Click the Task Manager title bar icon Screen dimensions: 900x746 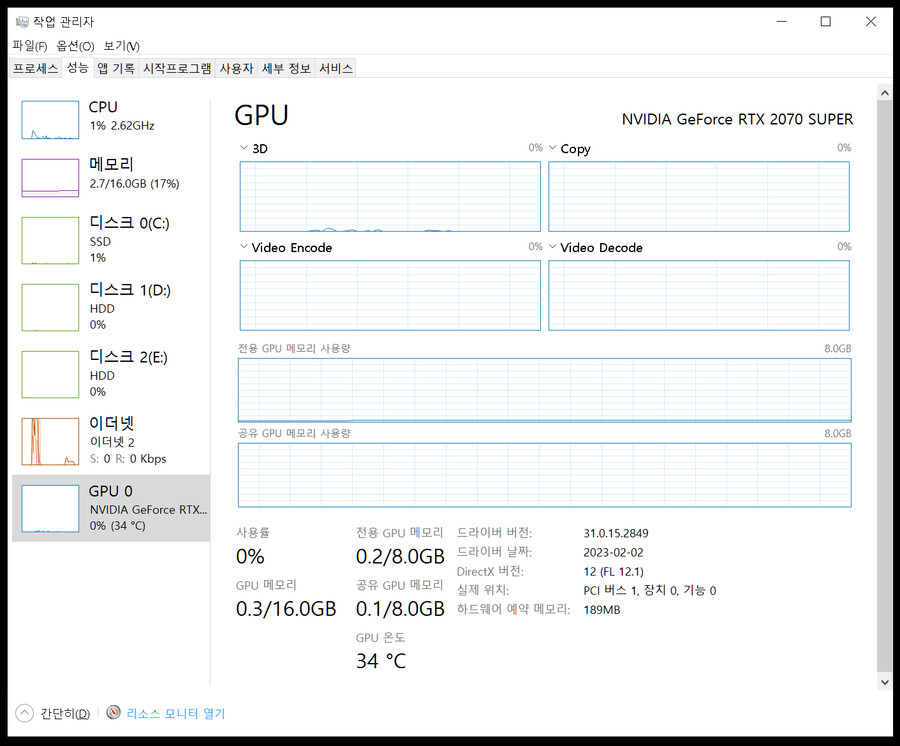pos(22,22)
